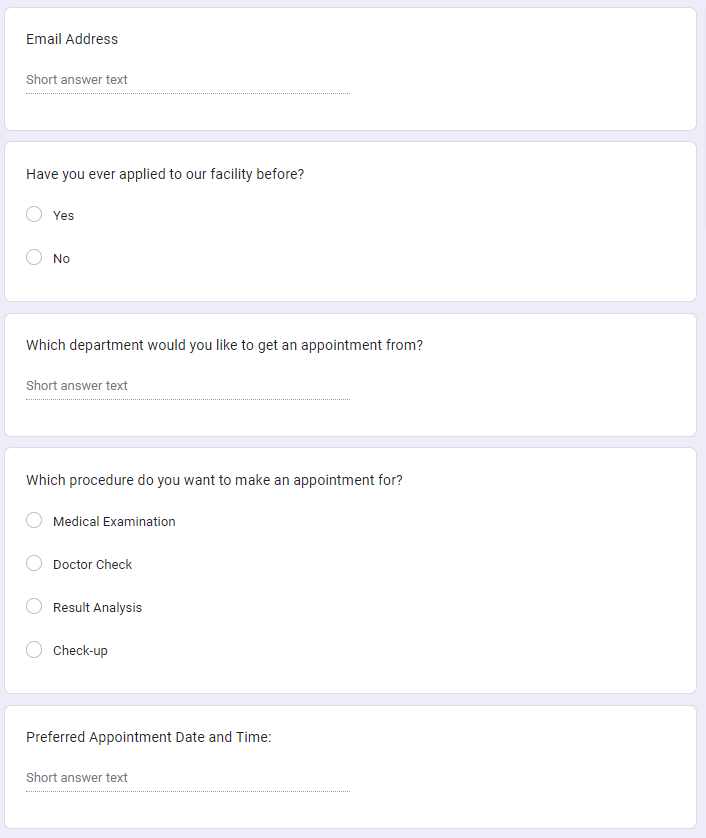706x838 pixels.
Task: Click the 'applied to our facility before' question text
Action: pyautogui.click(x=165, y=174)
